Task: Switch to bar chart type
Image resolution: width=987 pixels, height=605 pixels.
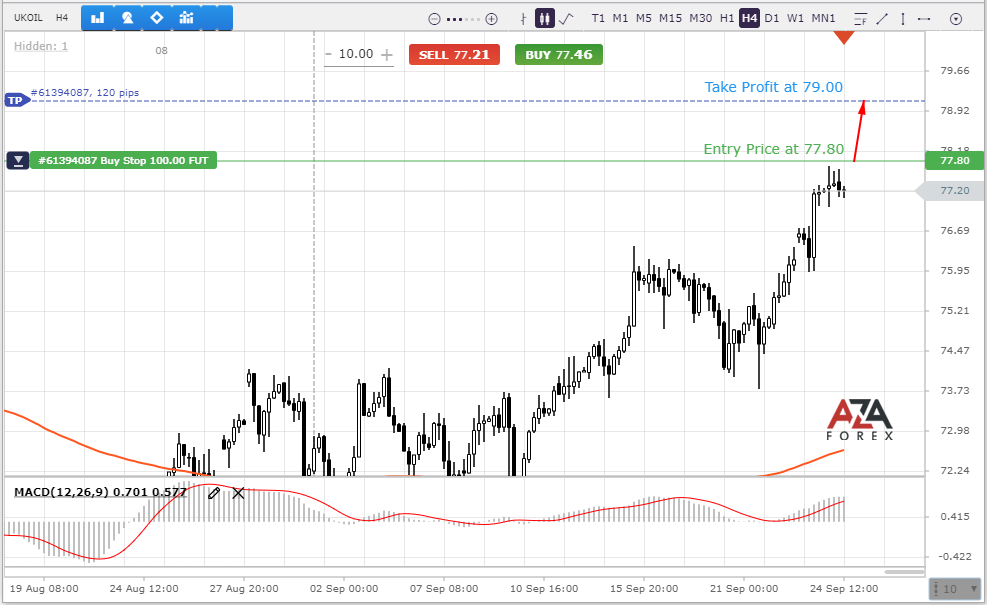Action: [x=524, y=18]
